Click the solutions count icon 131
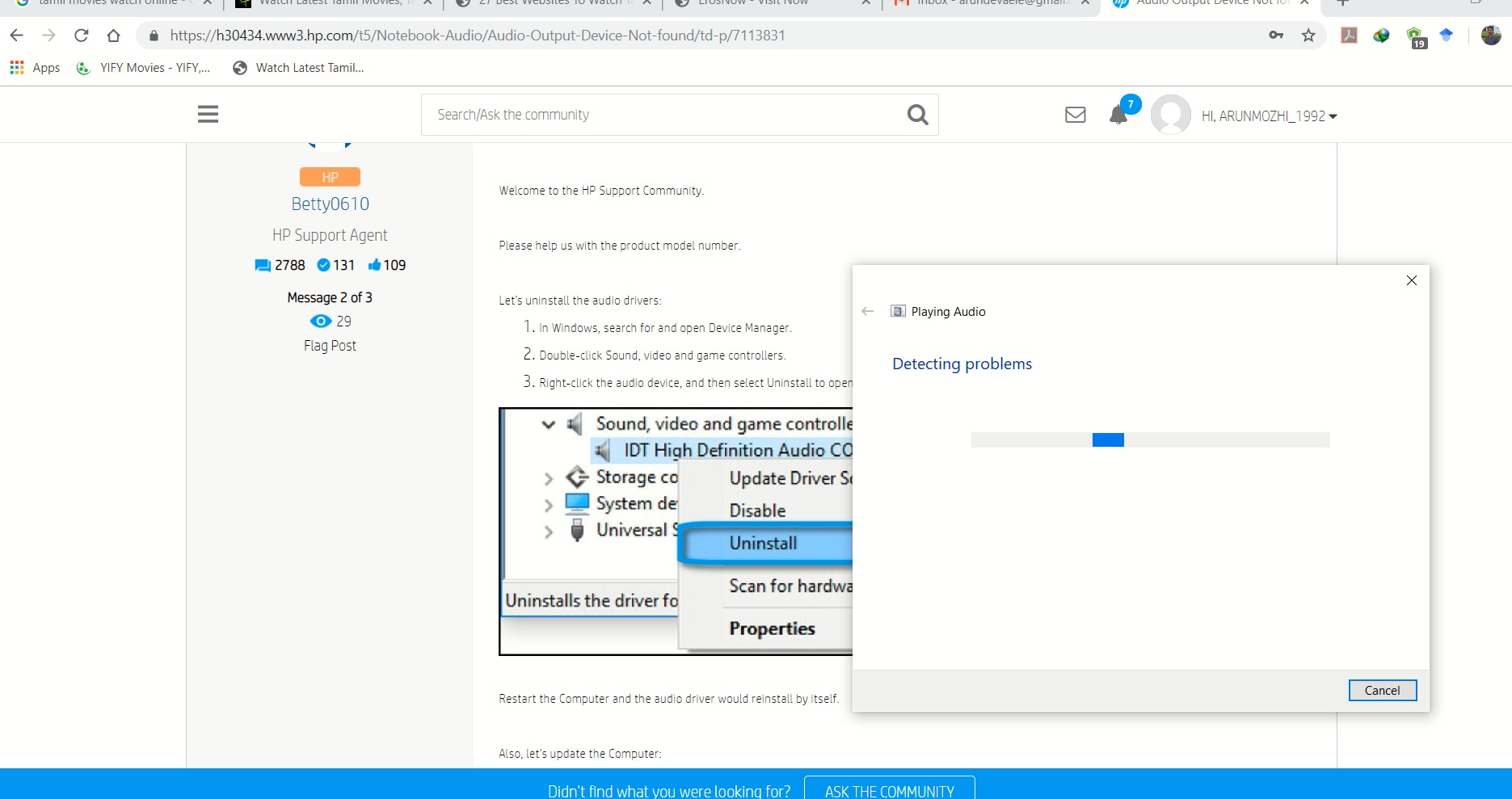The image size is (1512, 799). [323, 265]
